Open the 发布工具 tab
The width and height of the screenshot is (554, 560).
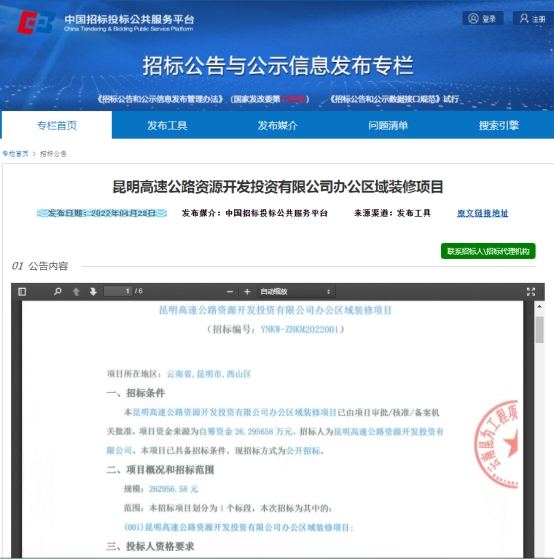click(x=167, y=125)
